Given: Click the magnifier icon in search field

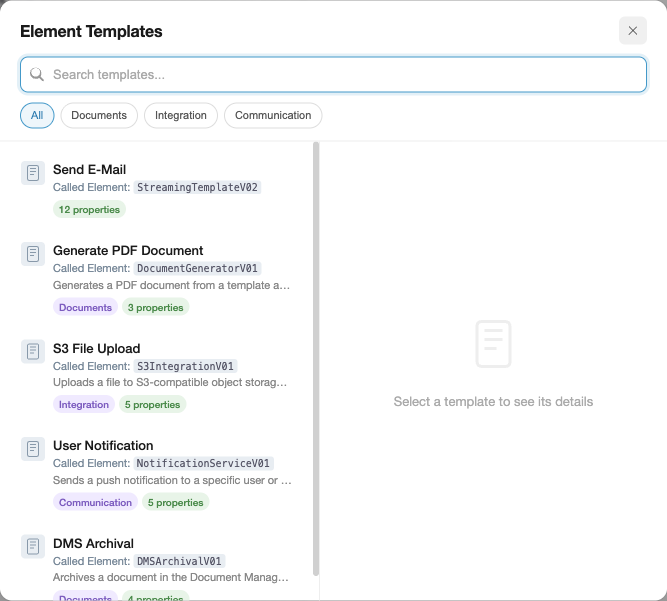Looking at the screenshot, I should point(37,74).
